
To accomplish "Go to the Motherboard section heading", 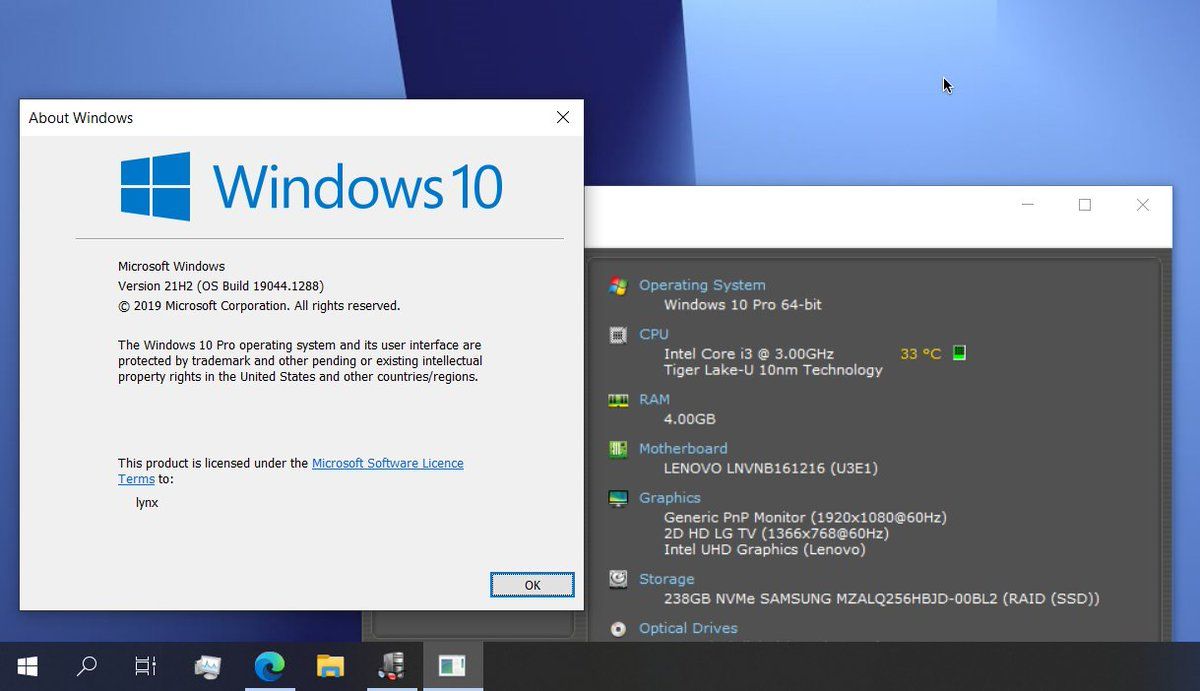I will tap(683, 448).
